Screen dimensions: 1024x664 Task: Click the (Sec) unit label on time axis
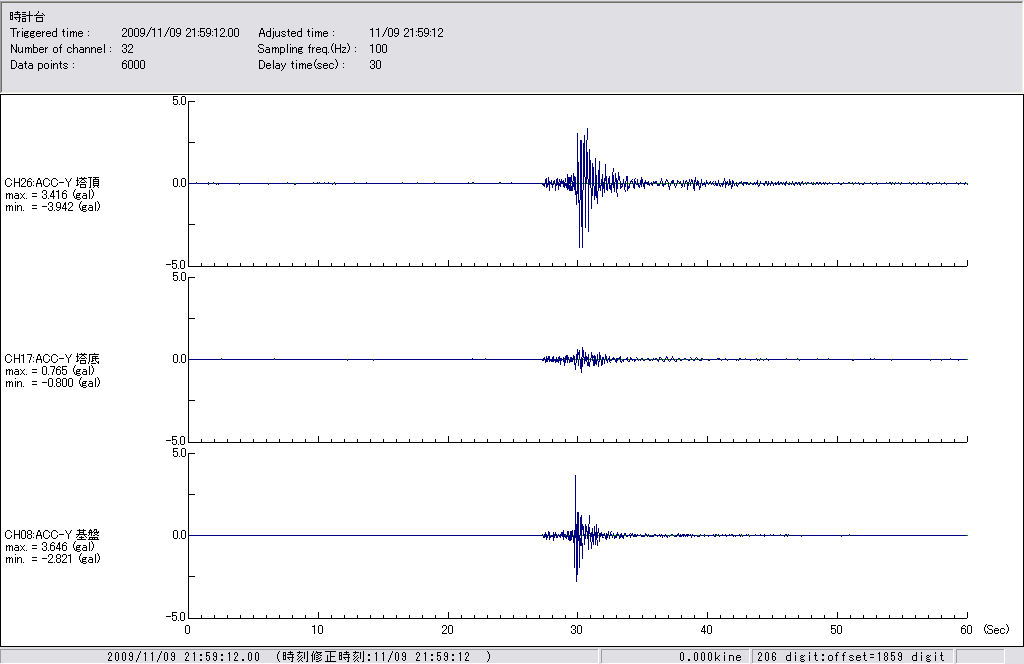tap(996, 630)
